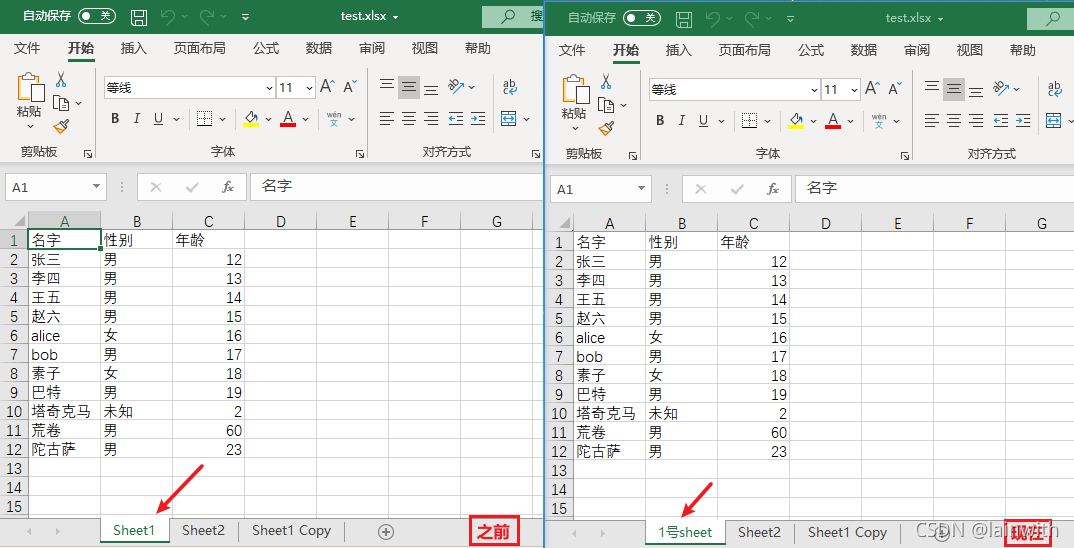1074x548 pixels.
Task: Click formula bar showing 名字 in right window
Action: click(934, 188)
